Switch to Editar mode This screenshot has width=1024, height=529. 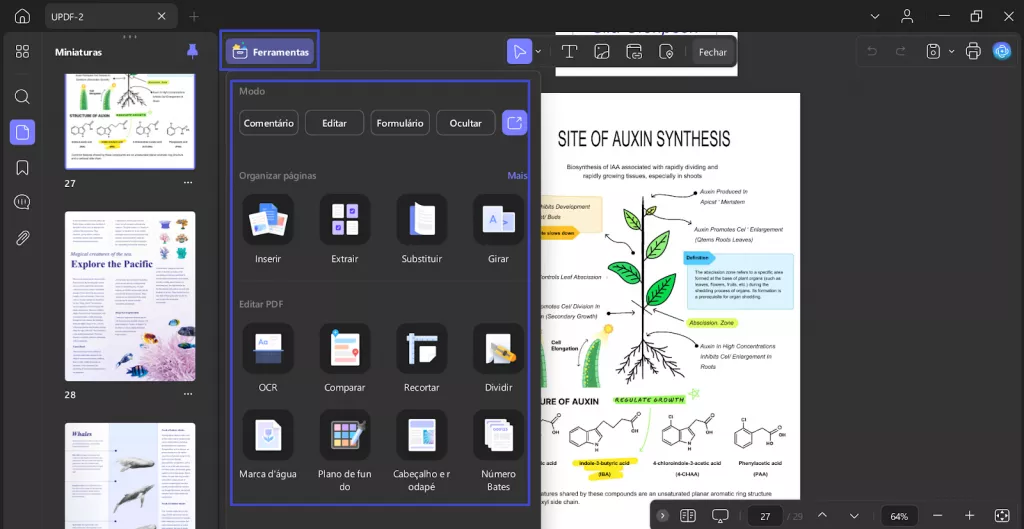coord(334,123)
